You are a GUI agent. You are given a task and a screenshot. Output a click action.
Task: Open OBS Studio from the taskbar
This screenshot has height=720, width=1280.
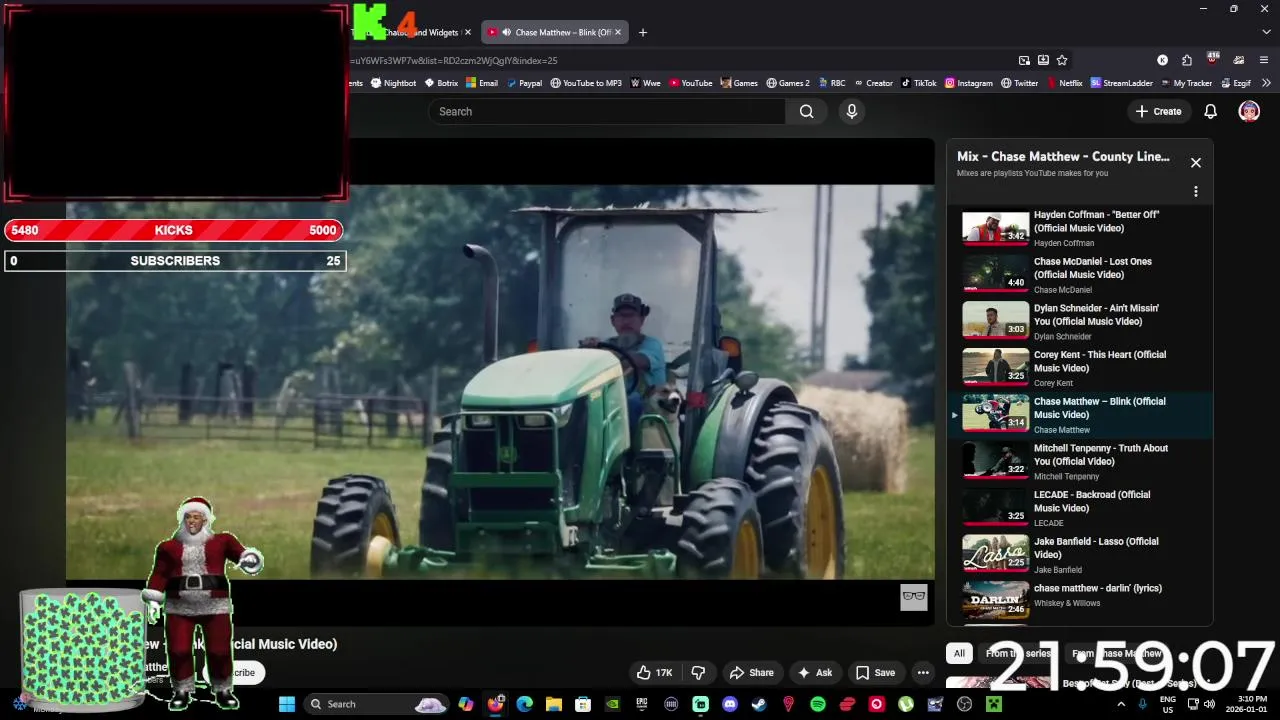964,704
